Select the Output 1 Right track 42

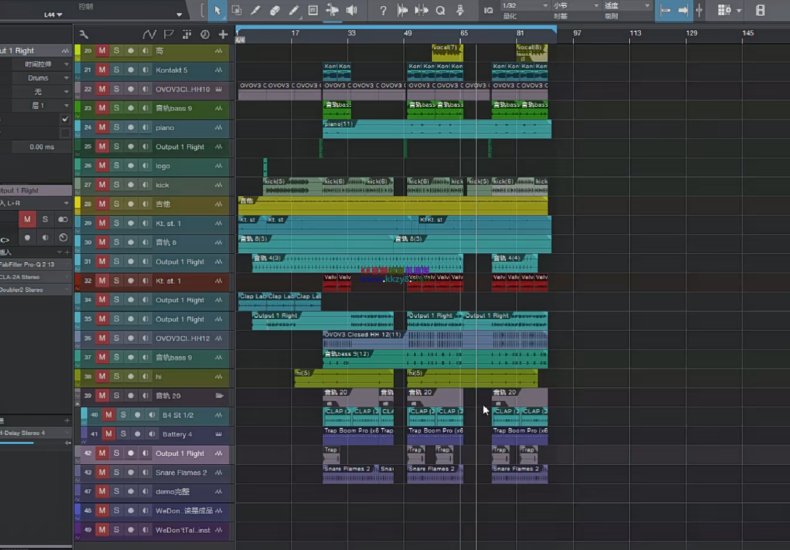(x=180, y=453)
